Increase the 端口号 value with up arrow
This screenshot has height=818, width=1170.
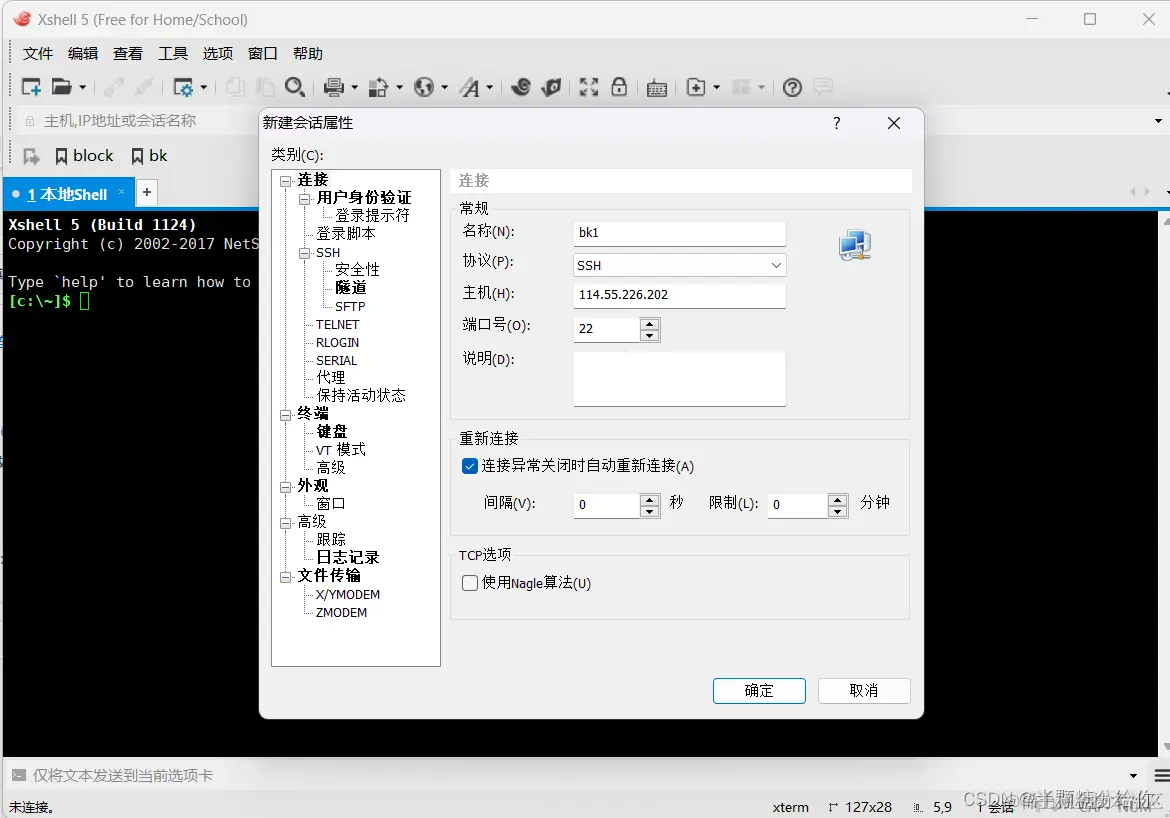pos(650,323)
